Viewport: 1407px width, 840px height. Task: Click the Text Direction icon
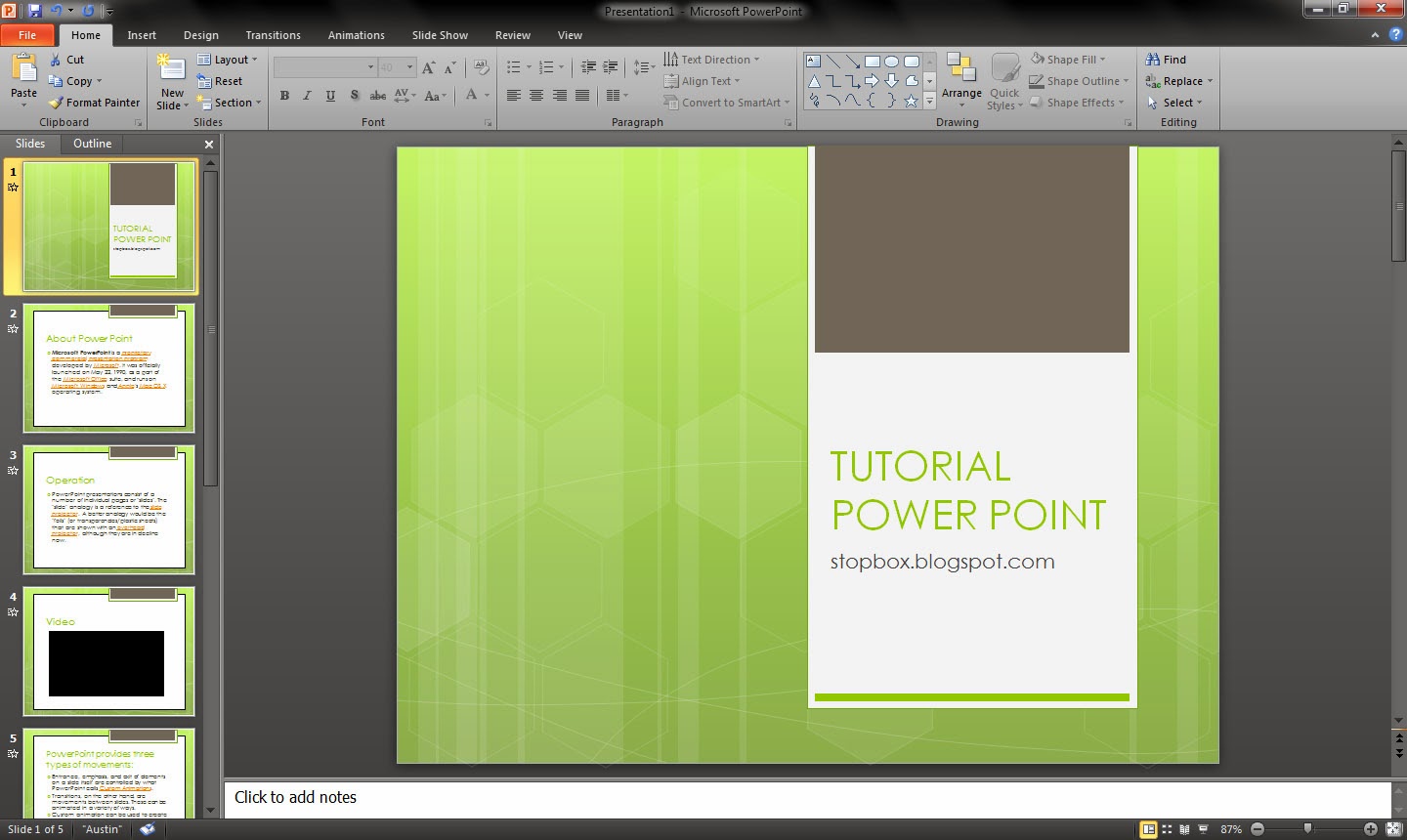coord(671,59)
